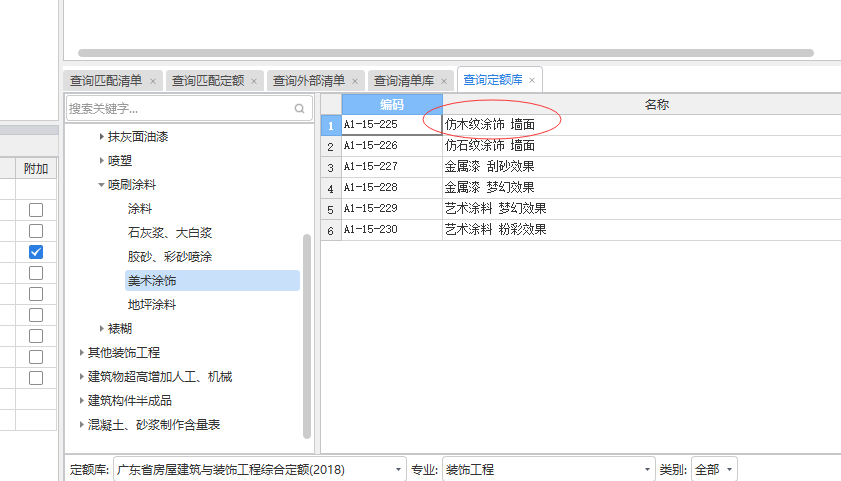Expand the 喷塑 tree node
The width and height of the screenshot is (841, 481).
101,160
